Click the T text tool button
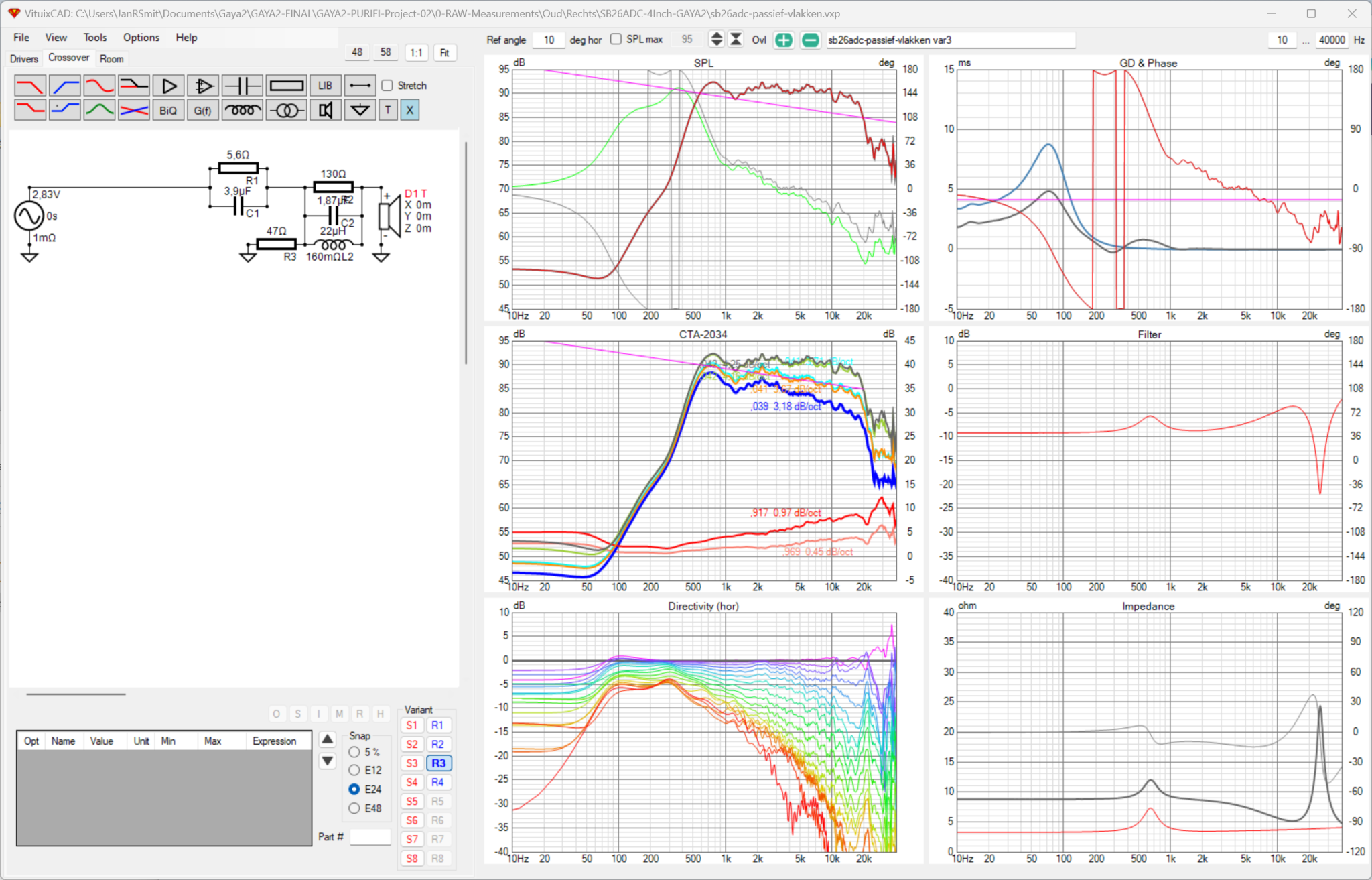1372x880 pixels. (388, 110)
